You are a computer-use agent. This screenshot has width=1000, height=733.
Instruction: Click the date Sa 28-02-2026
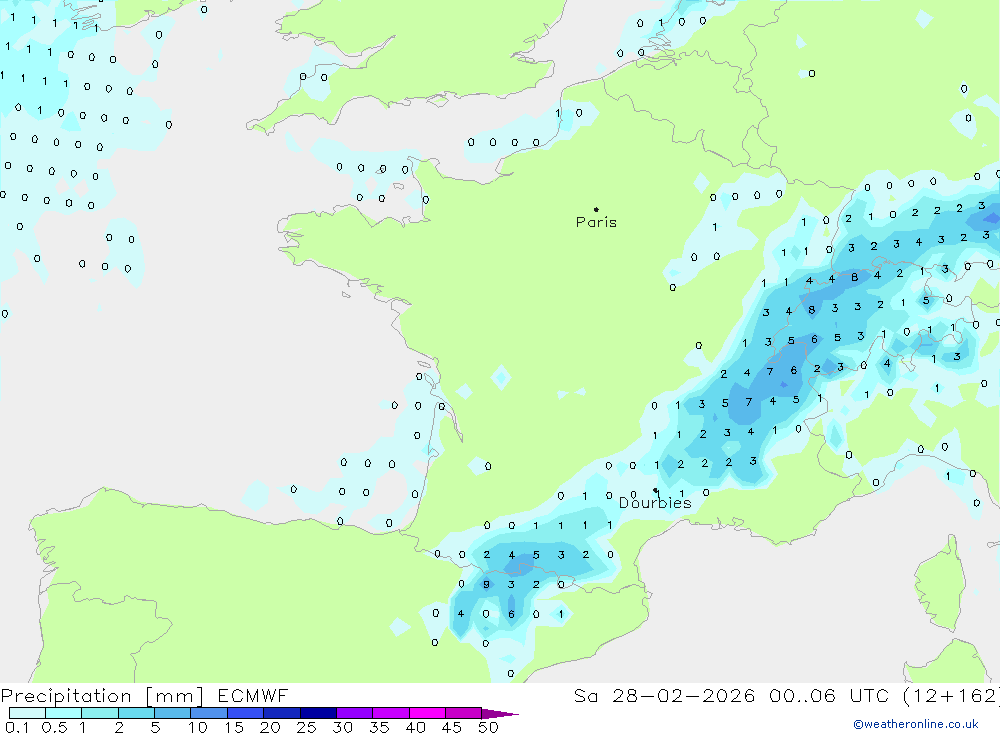[x=664, y=695]
